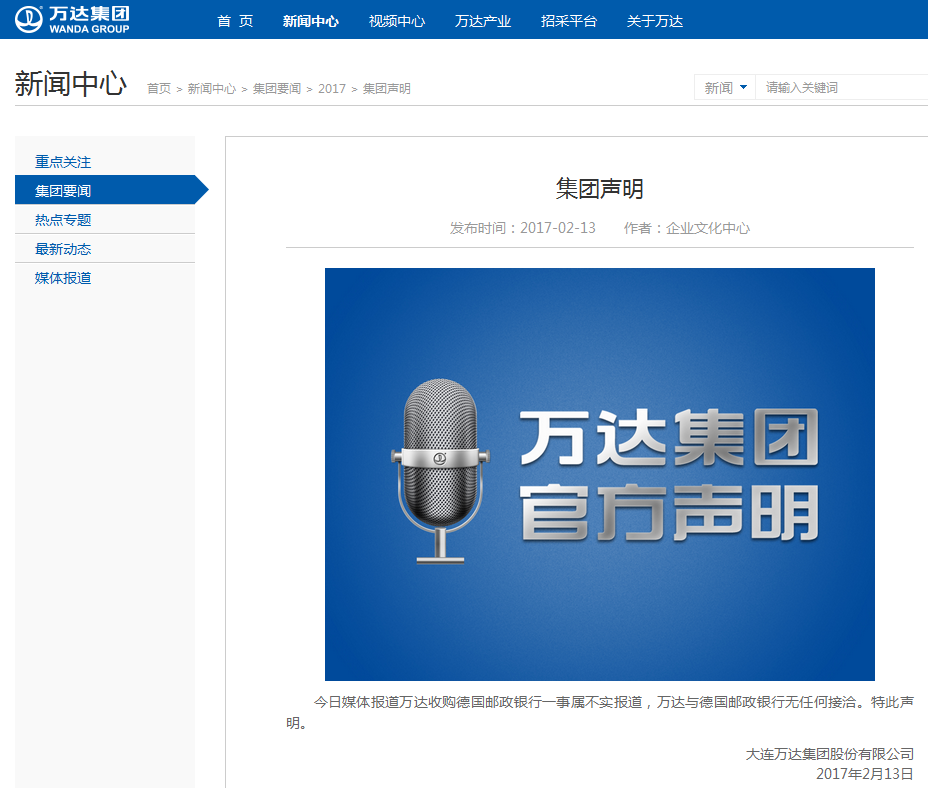Click the 新闻中心 breadcrumb link
This screenshot has height=788, width=928.
[211, 89]
